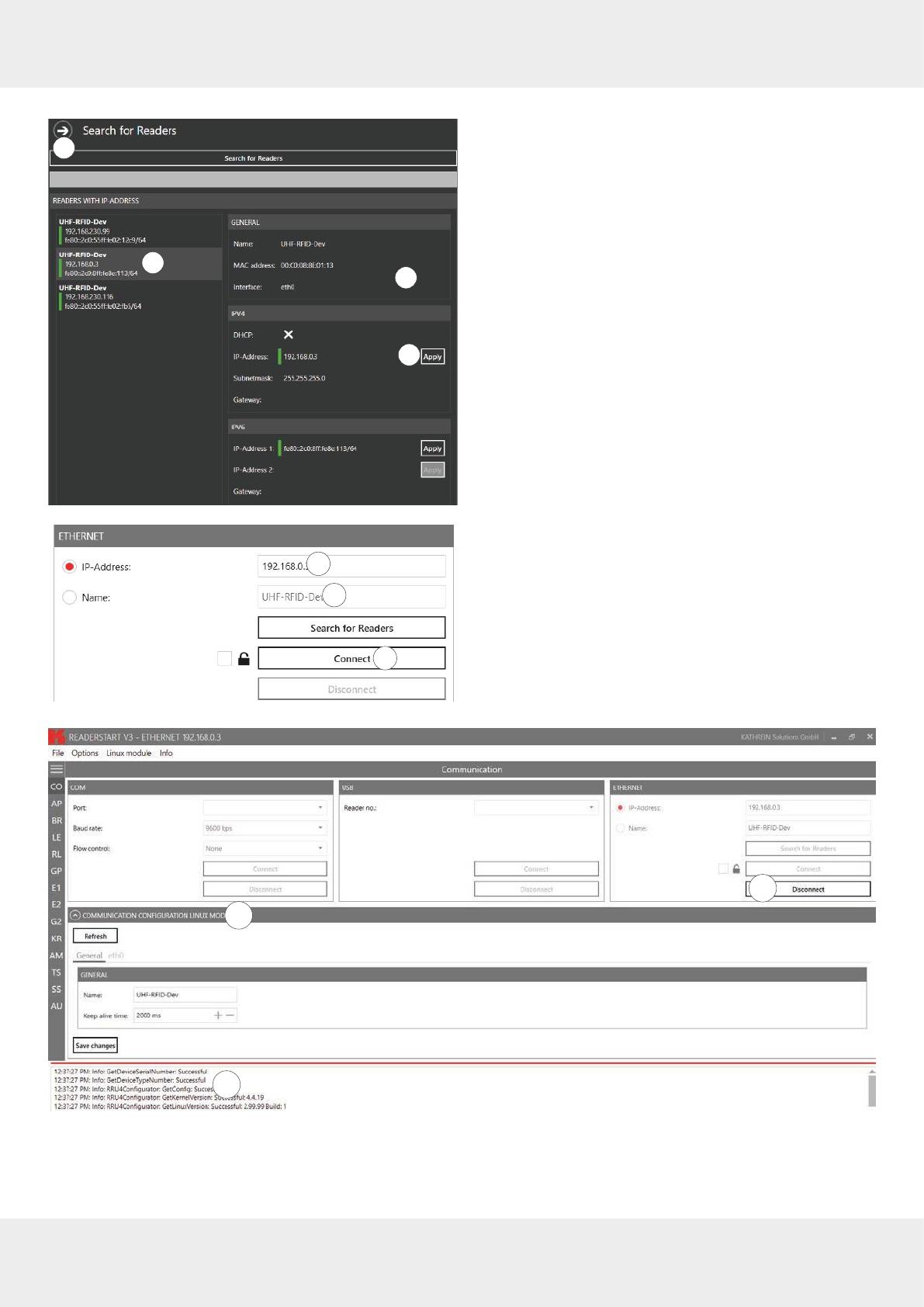Screen dimensions: 924x1307
Task: Open the LE sidebar section
Action: point(57,837)
